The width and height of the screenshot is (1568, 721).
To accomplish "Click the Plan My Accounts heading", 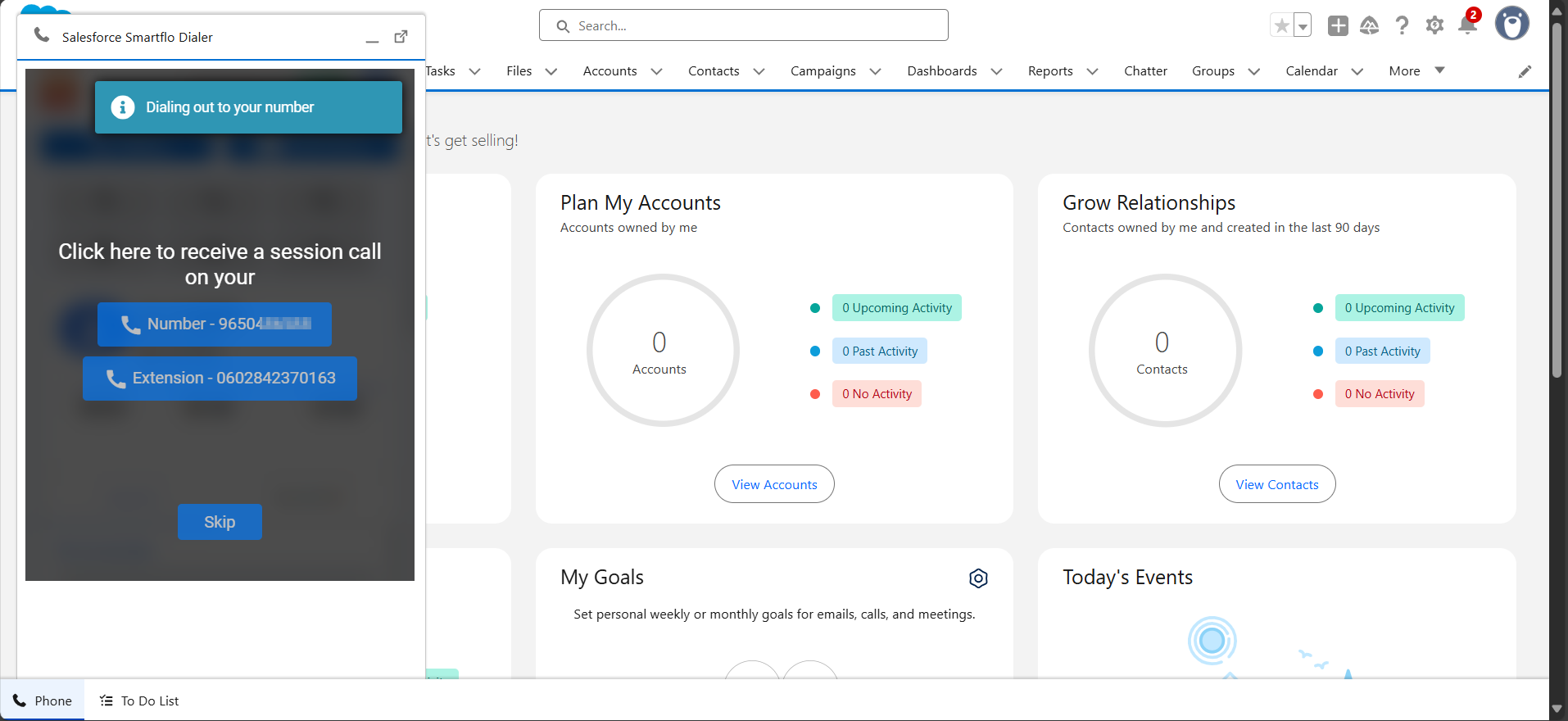I will (x=641, y=203).
